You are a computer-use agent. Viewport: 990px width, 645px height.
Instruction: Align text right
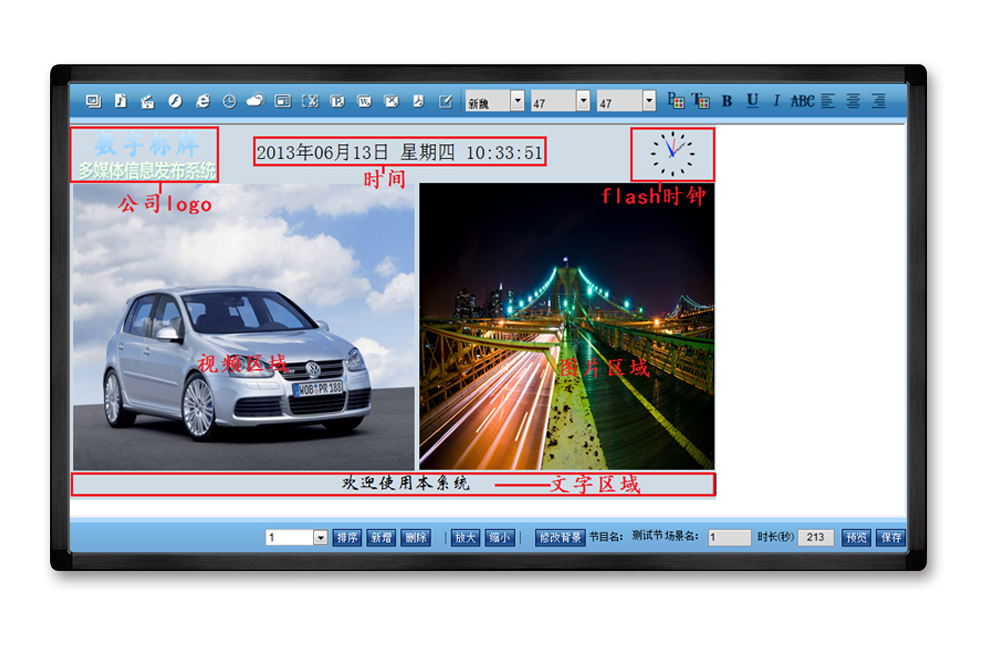click(878, 101)
